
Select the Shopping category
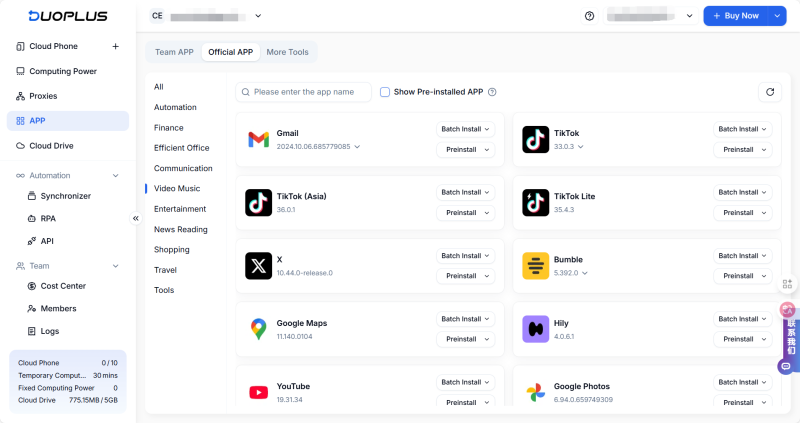click(x=172, y=250)
